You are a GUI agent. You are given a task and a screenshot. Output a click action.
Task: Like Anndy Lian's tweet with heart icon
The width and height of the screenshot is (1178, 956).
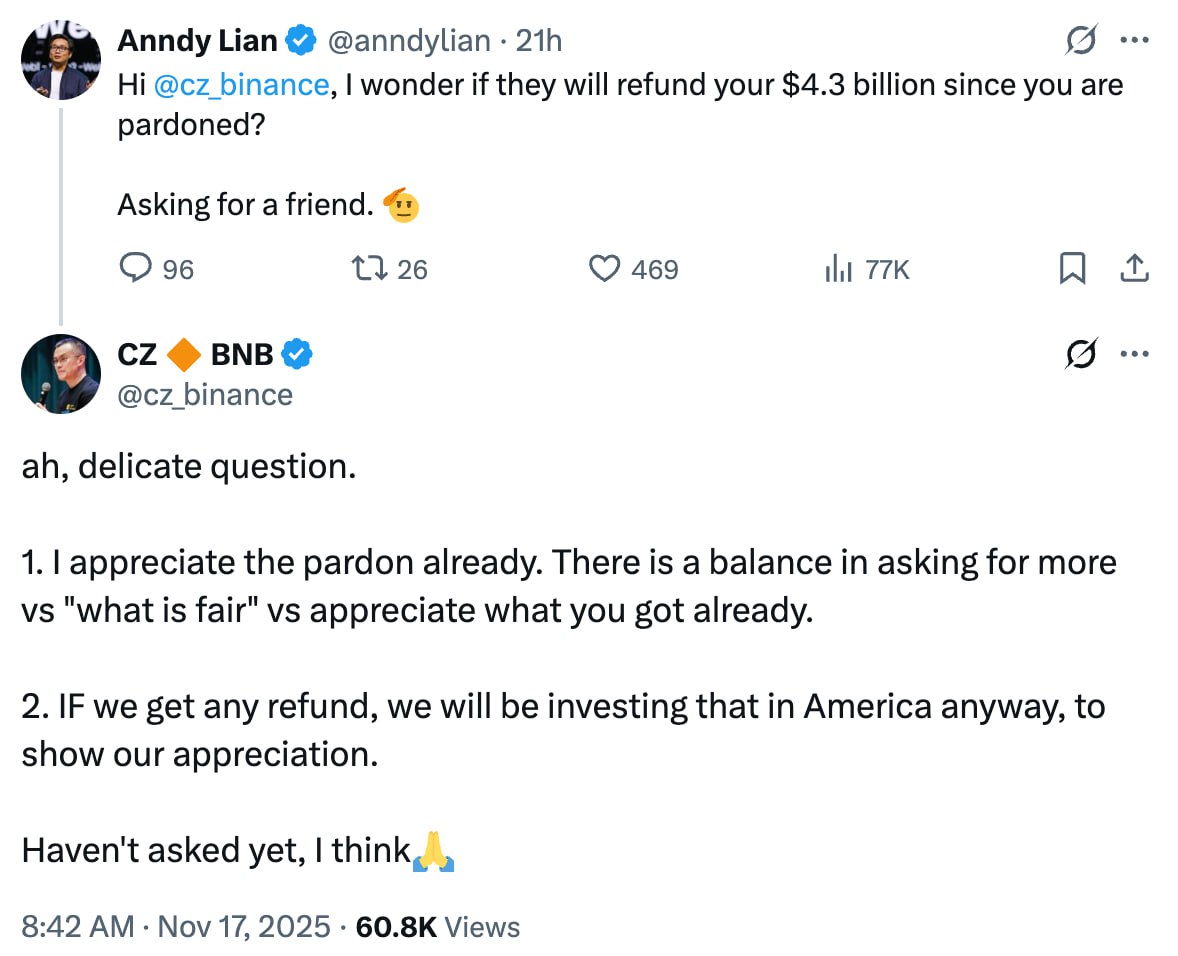604,269
